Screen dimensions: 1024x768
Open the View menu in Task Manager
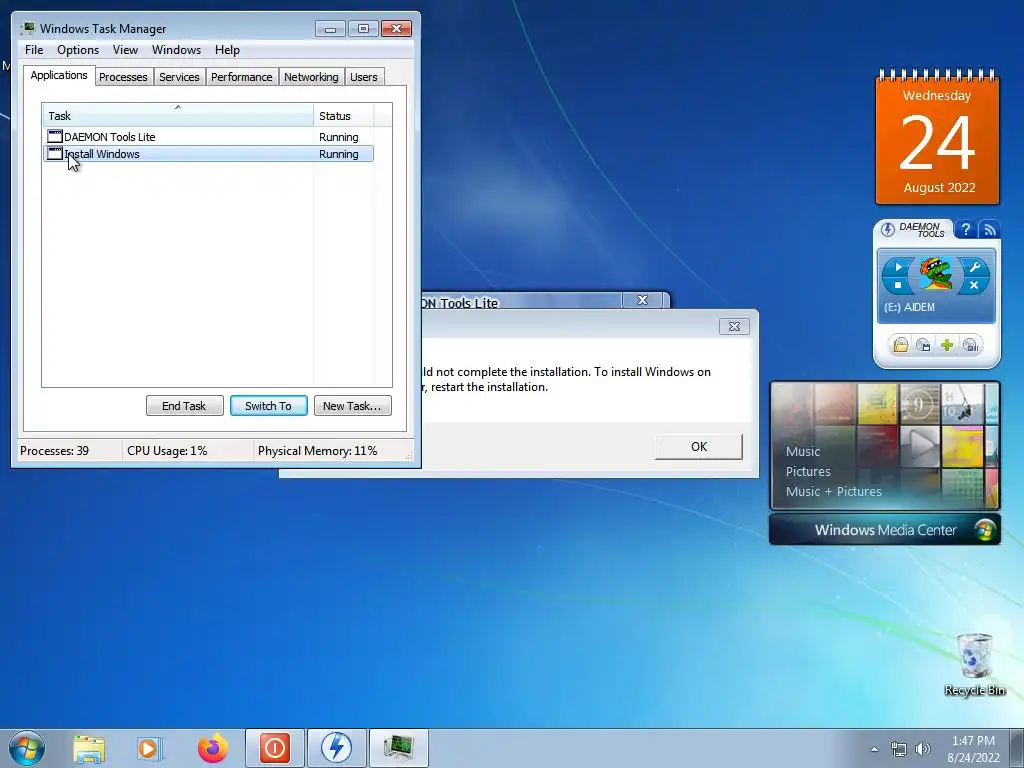click(x=125, y=50)
